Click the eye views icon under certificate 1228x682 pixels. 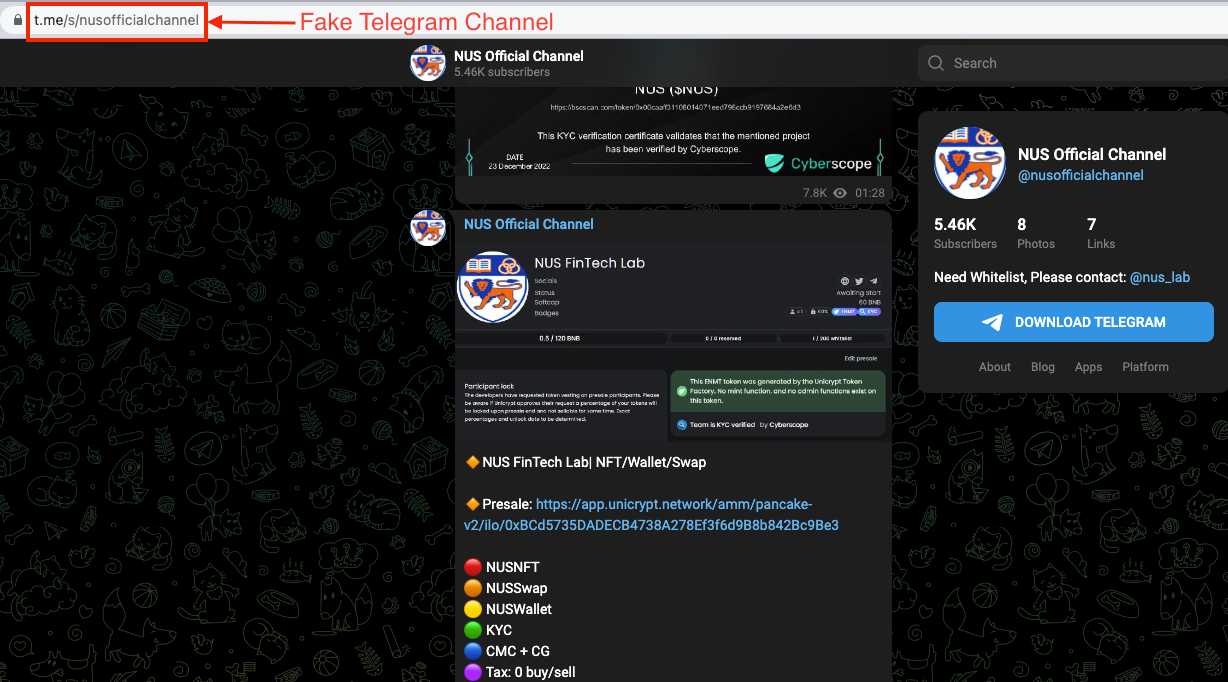[x=840, y=193]
